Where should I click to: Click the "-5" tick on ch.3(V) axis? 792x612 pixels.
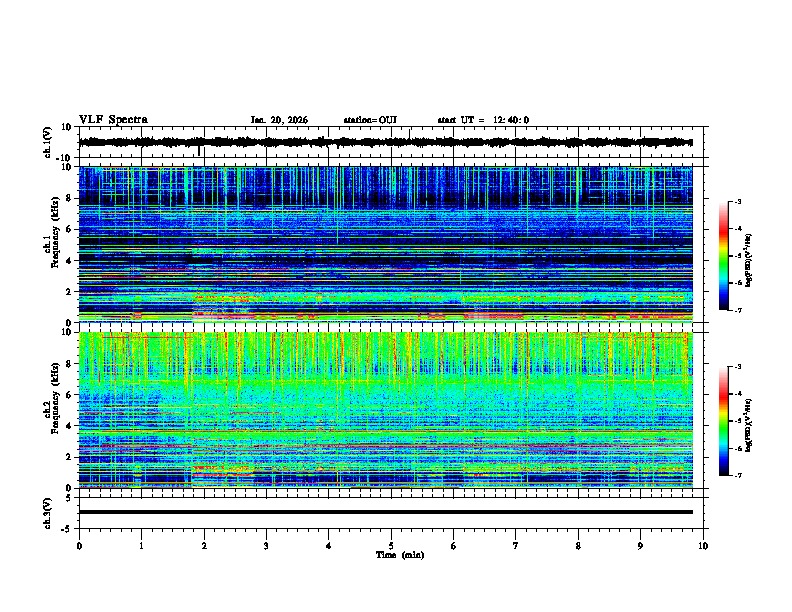tap(67, 529)
